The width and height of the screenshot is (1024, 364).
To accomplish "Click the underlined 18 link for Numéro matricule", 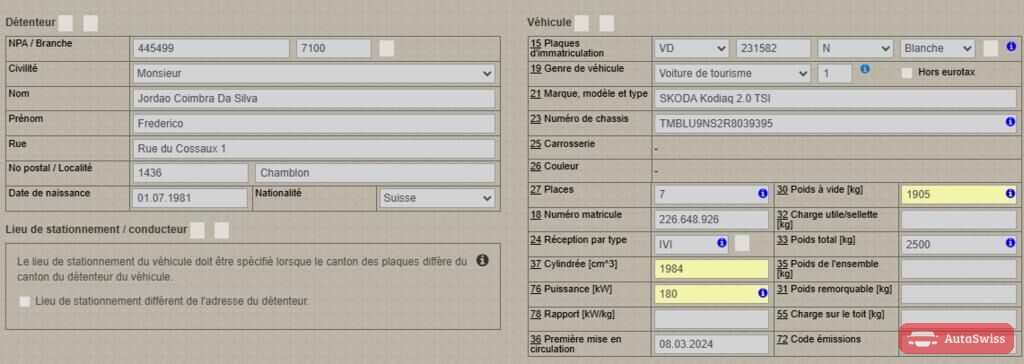I will tap(536, 214).
